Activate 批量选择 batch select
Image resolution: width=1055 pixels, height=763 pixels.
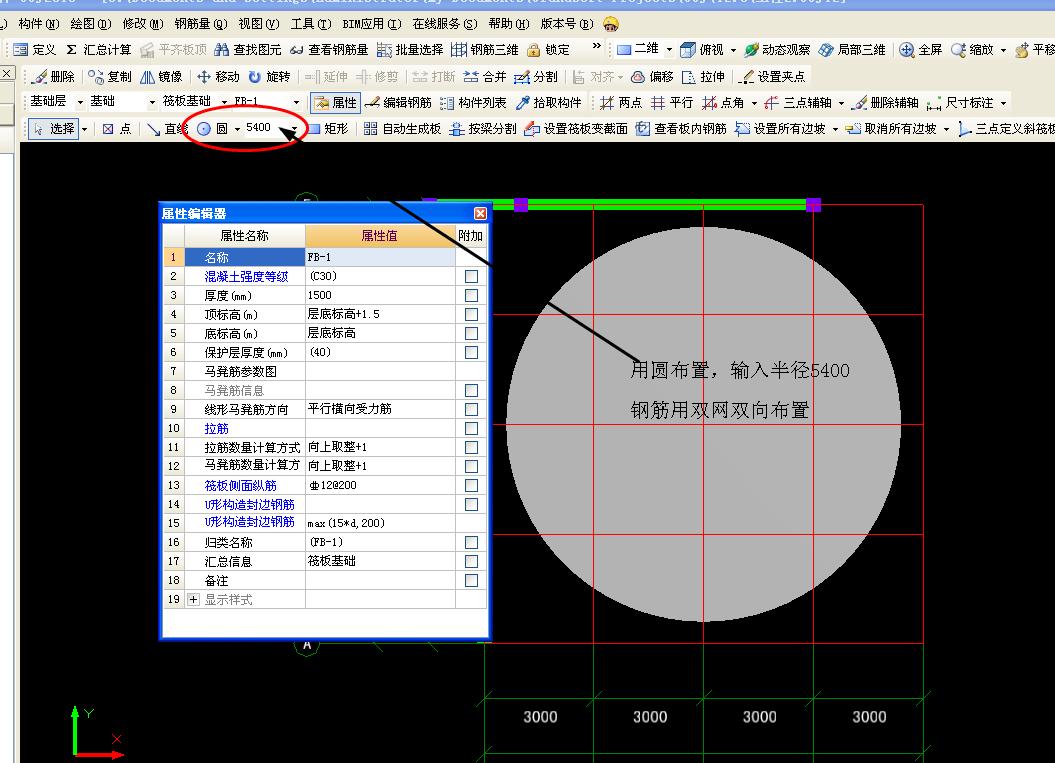[410, 50]
